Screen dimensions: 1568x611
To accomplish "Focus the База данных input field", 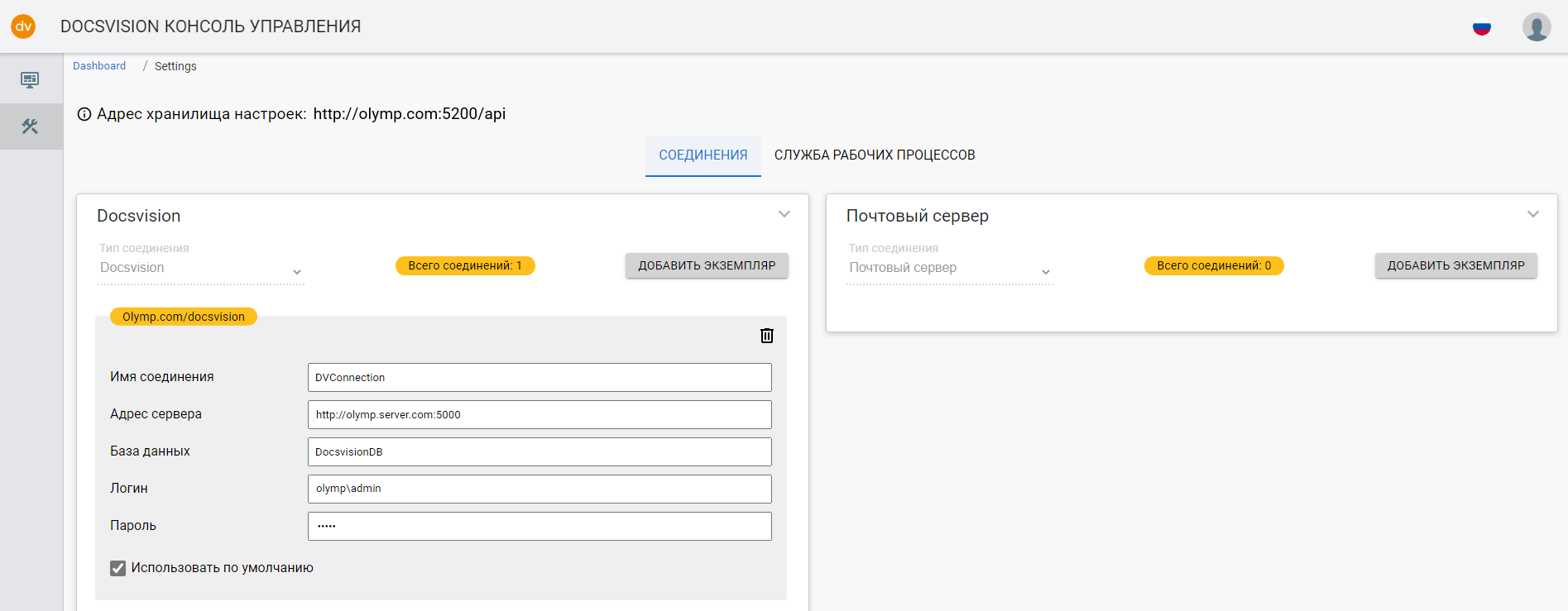I will click(539, 451).
